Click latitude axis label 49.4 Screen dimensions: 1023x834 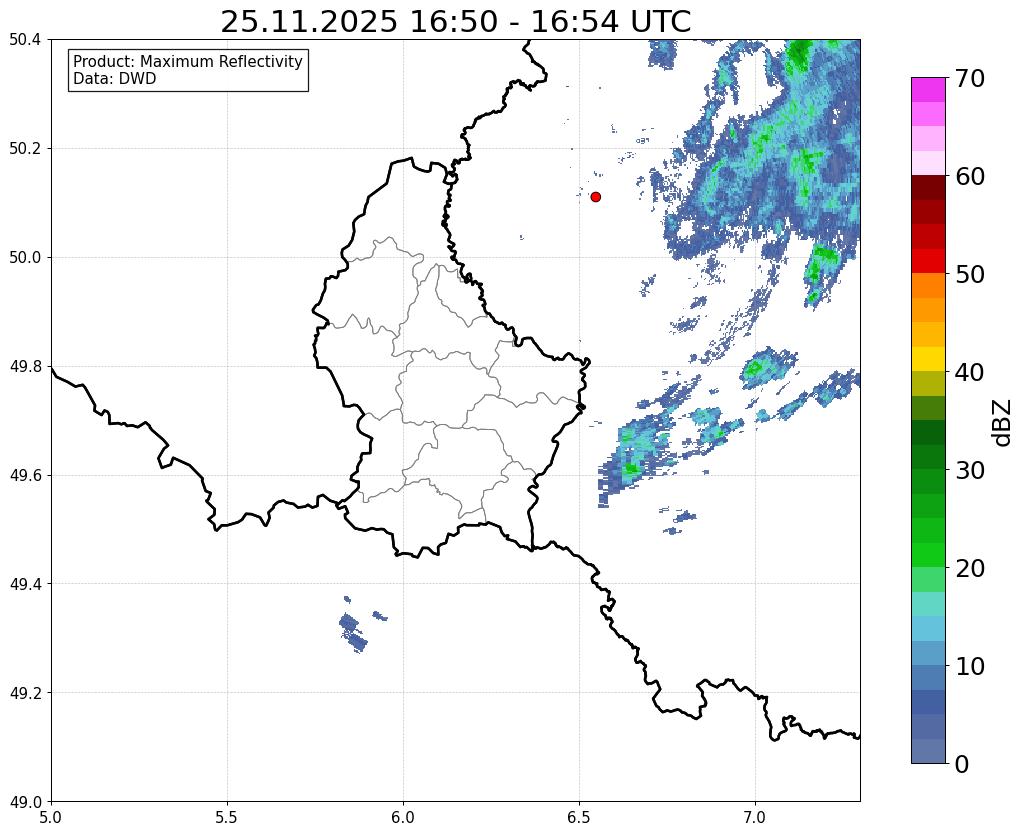(25, 584)
